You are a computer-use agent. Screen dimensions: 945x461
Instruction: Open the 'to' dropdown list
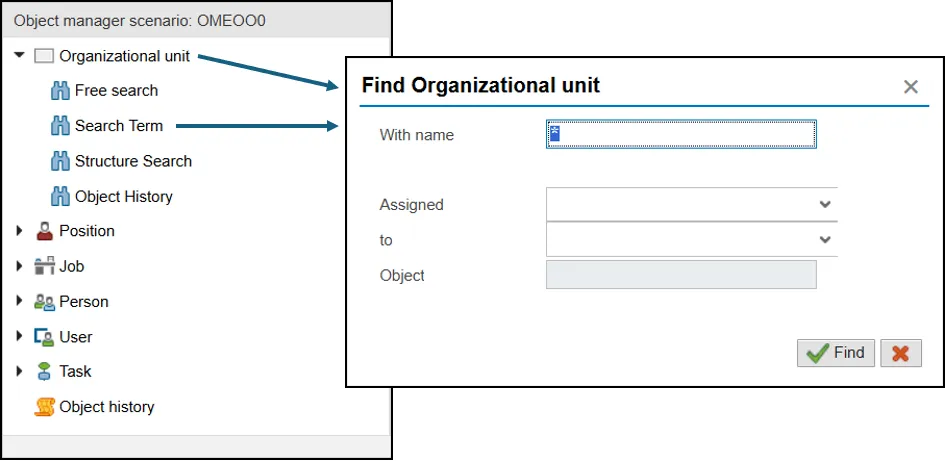[x=825, y=240]
